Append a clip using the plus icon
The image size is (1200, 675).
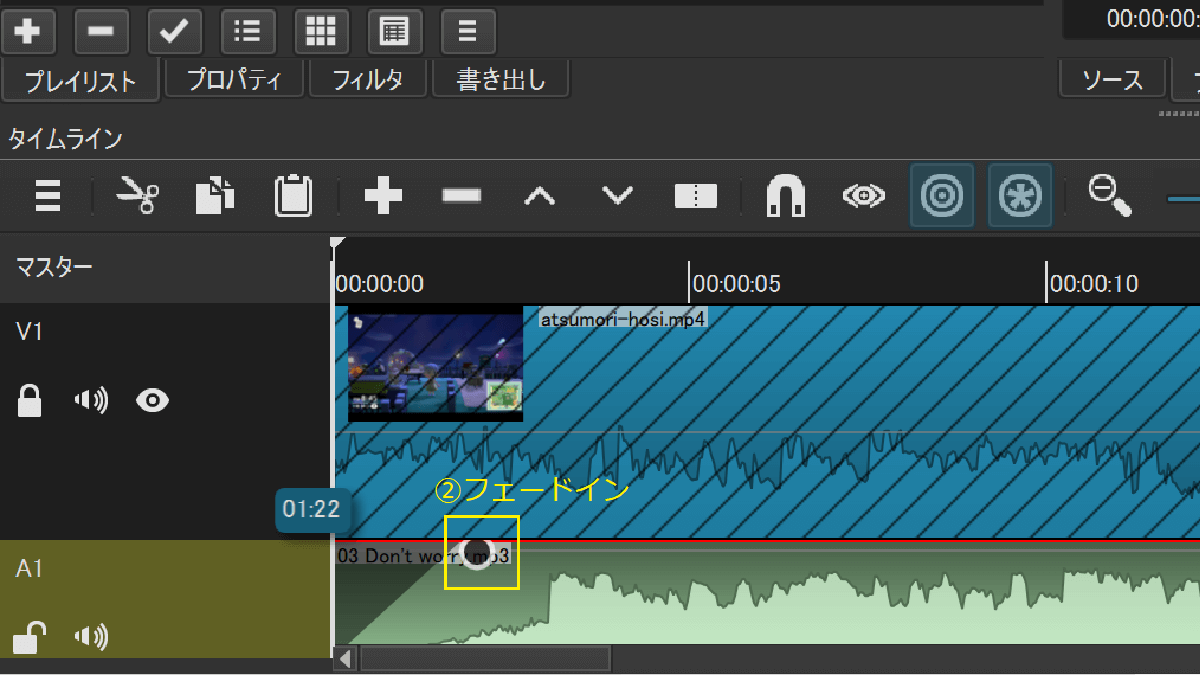coord(381,196)
